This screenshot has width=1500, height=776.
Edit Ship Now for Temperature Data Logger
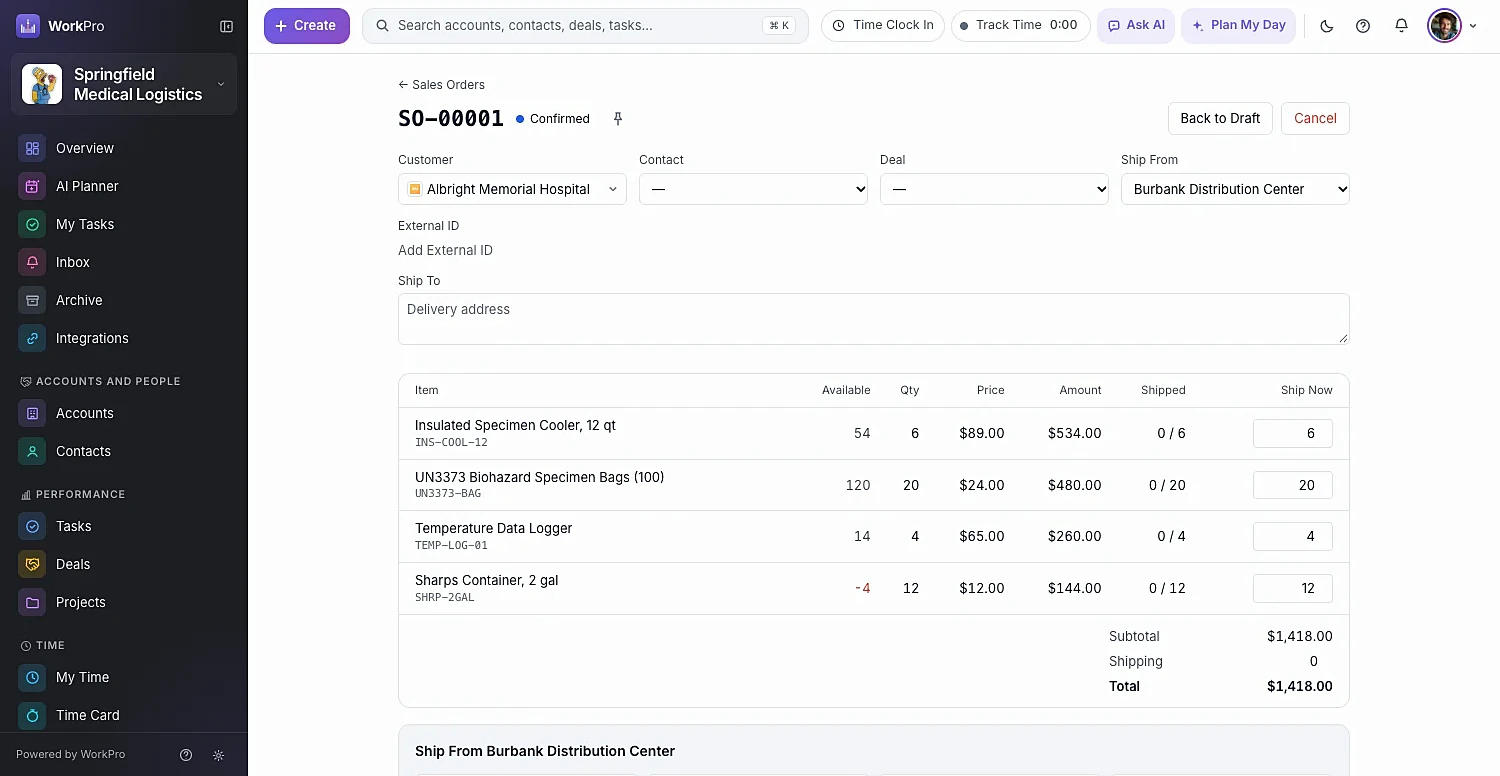tap(1292, 536)
